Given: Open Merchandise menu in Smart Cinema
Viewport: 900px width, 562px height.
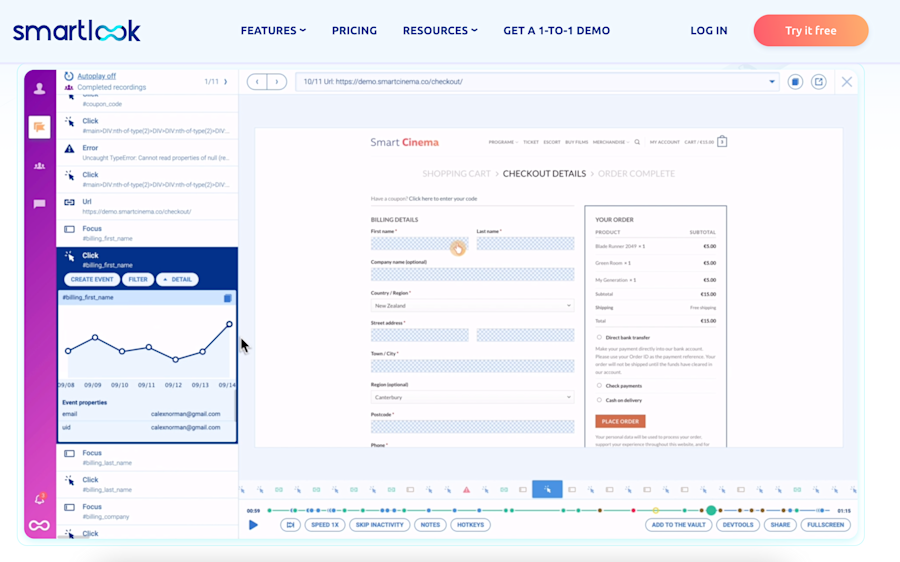Looking at the screenshot, I should click(611, 142).
